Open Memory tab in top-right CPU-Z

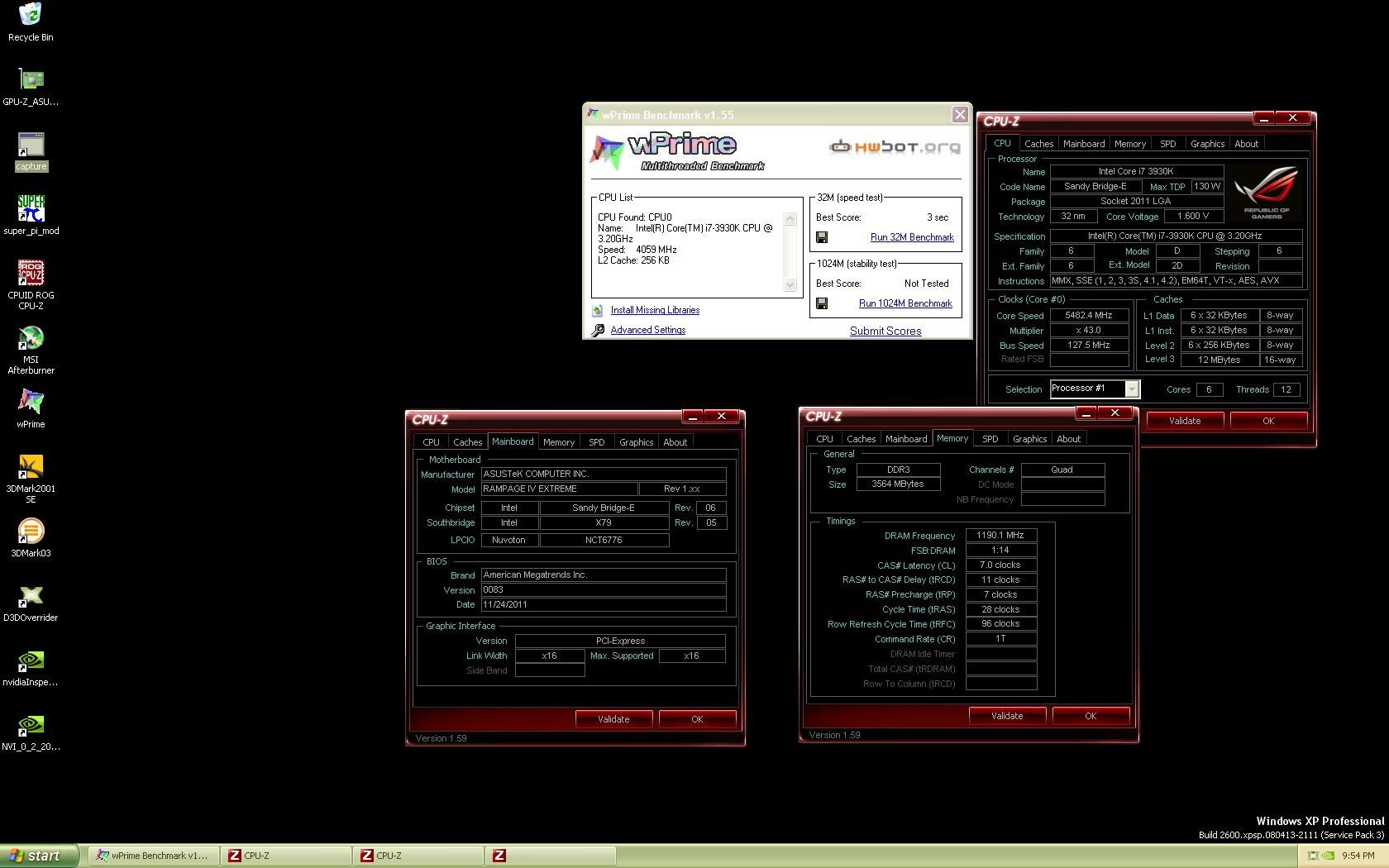pos(1130,144)
